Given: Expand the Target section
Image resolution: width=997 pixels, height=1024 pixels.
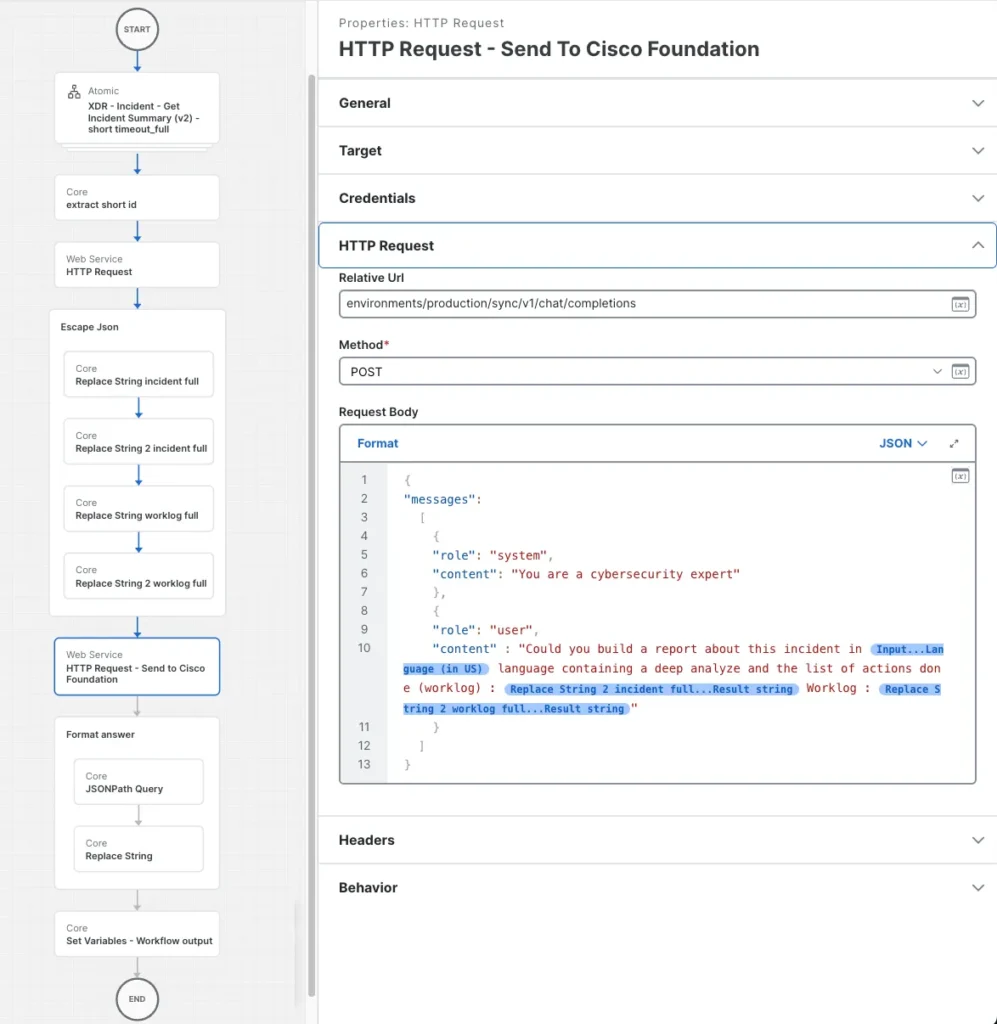Looking at the screenshot, I should [977, 150].
